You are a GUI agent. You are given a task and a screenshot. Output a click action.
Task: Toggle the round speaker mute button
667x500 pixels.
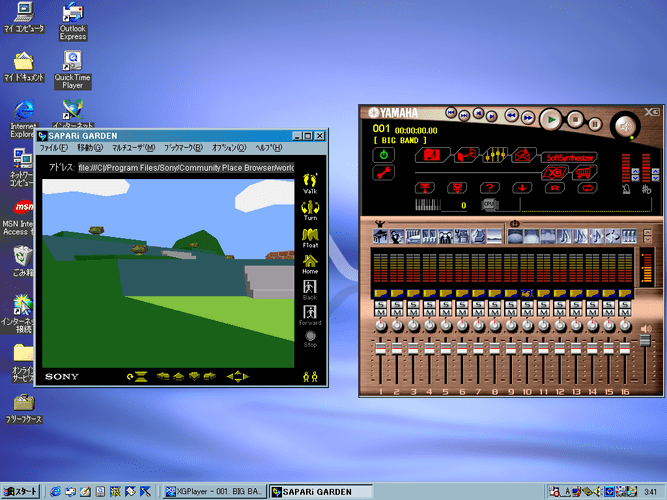point(625,125)
